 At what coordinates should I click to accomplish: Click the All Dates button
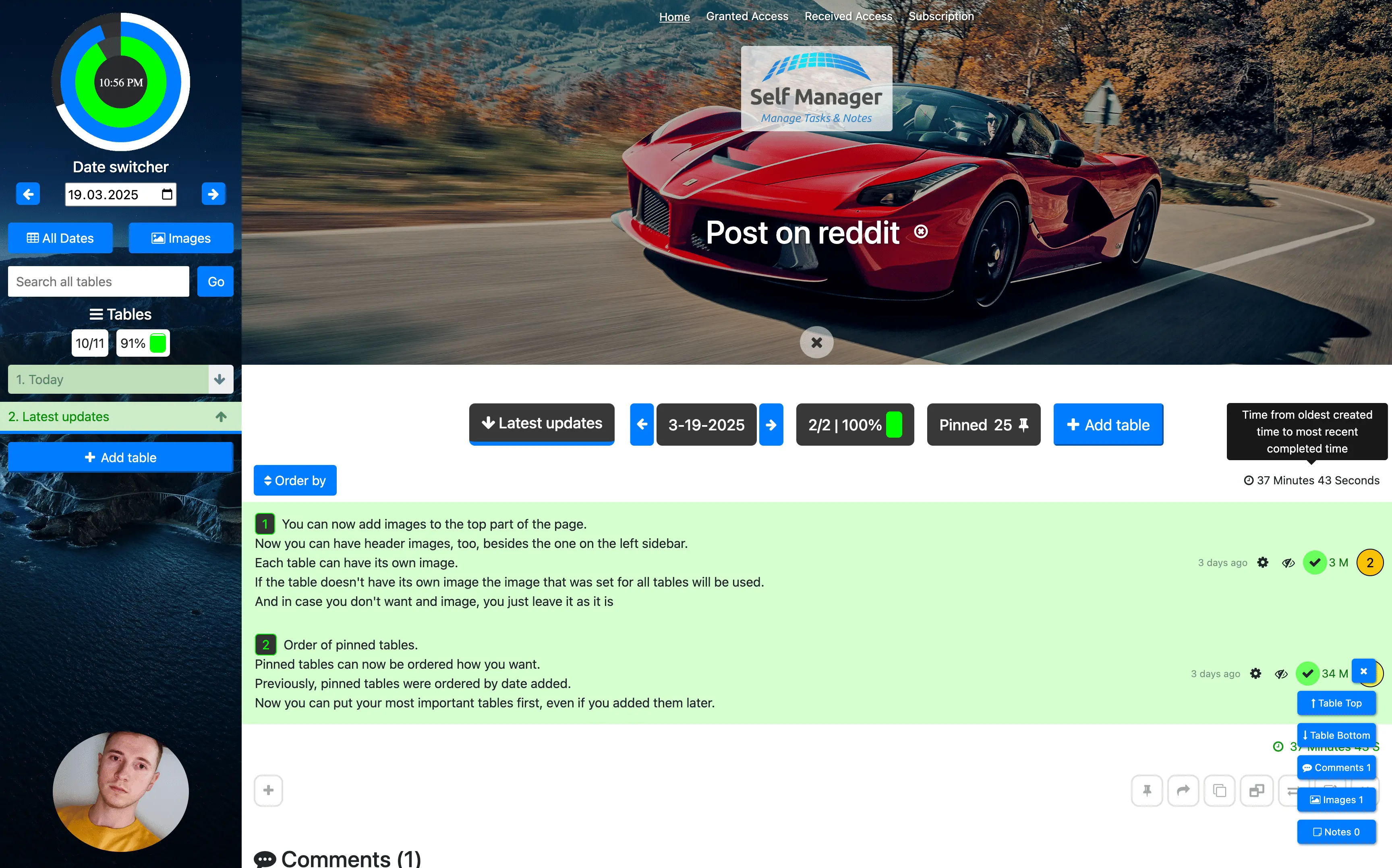click(x=60, y=238)
